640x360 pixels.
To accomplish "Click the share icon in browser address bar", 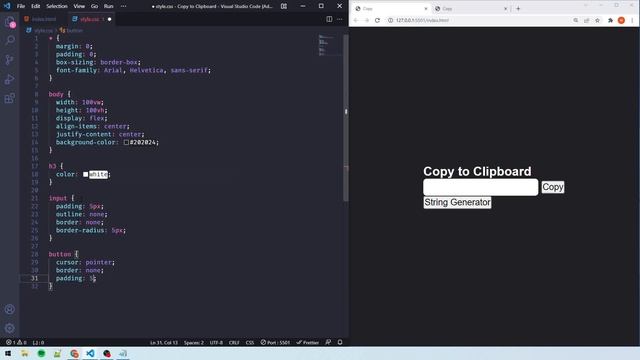I will pyautogui.click(x=587, y=20).
